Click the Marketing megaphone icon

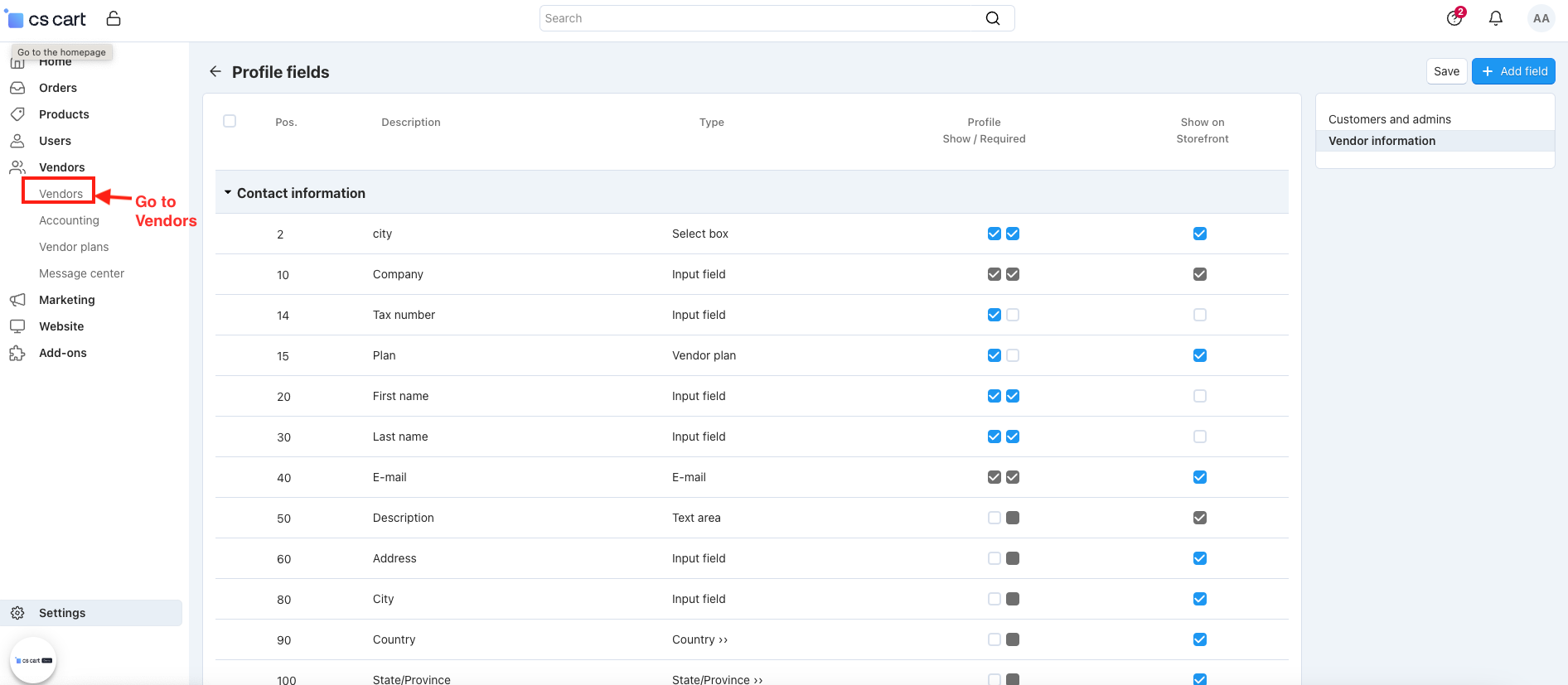click(17, 300)
